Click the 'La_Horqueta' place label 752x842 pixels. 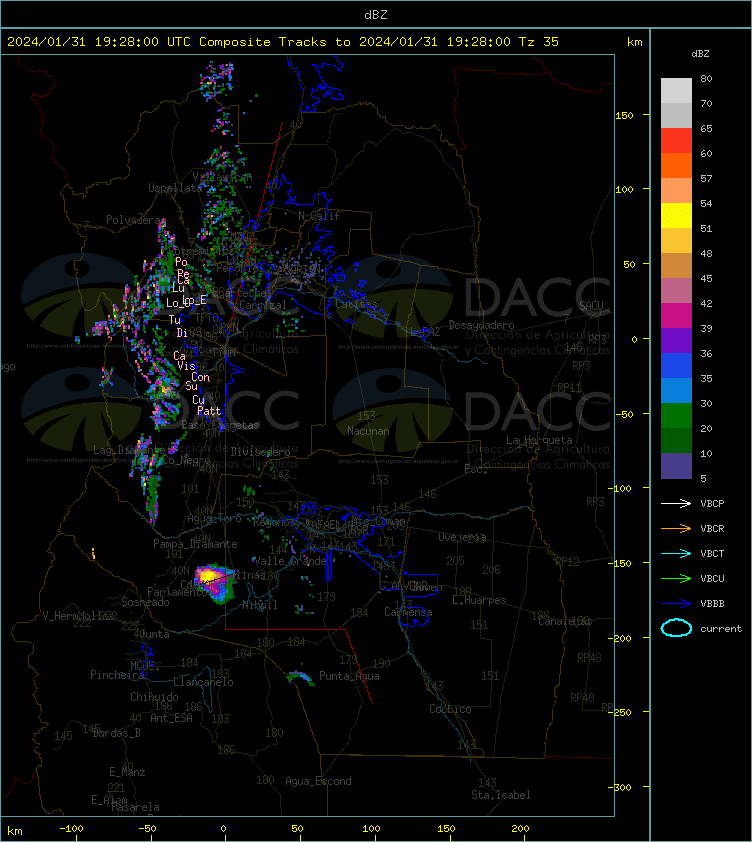(539, 440)
